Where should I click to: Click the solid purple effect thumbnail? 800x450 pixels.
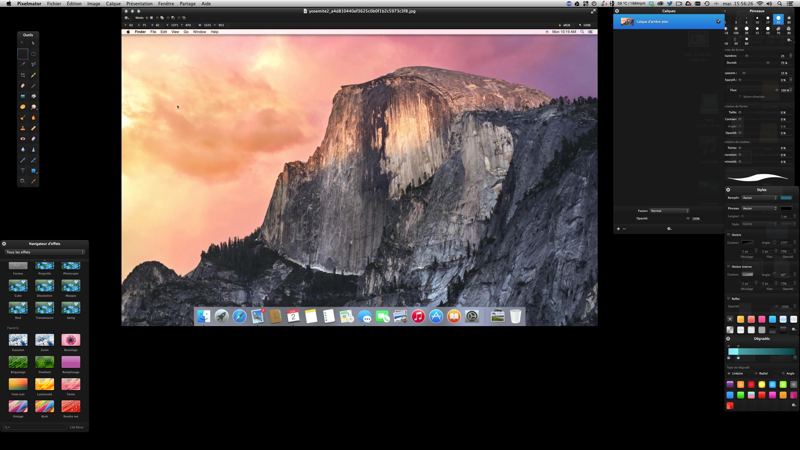[70, 362]
